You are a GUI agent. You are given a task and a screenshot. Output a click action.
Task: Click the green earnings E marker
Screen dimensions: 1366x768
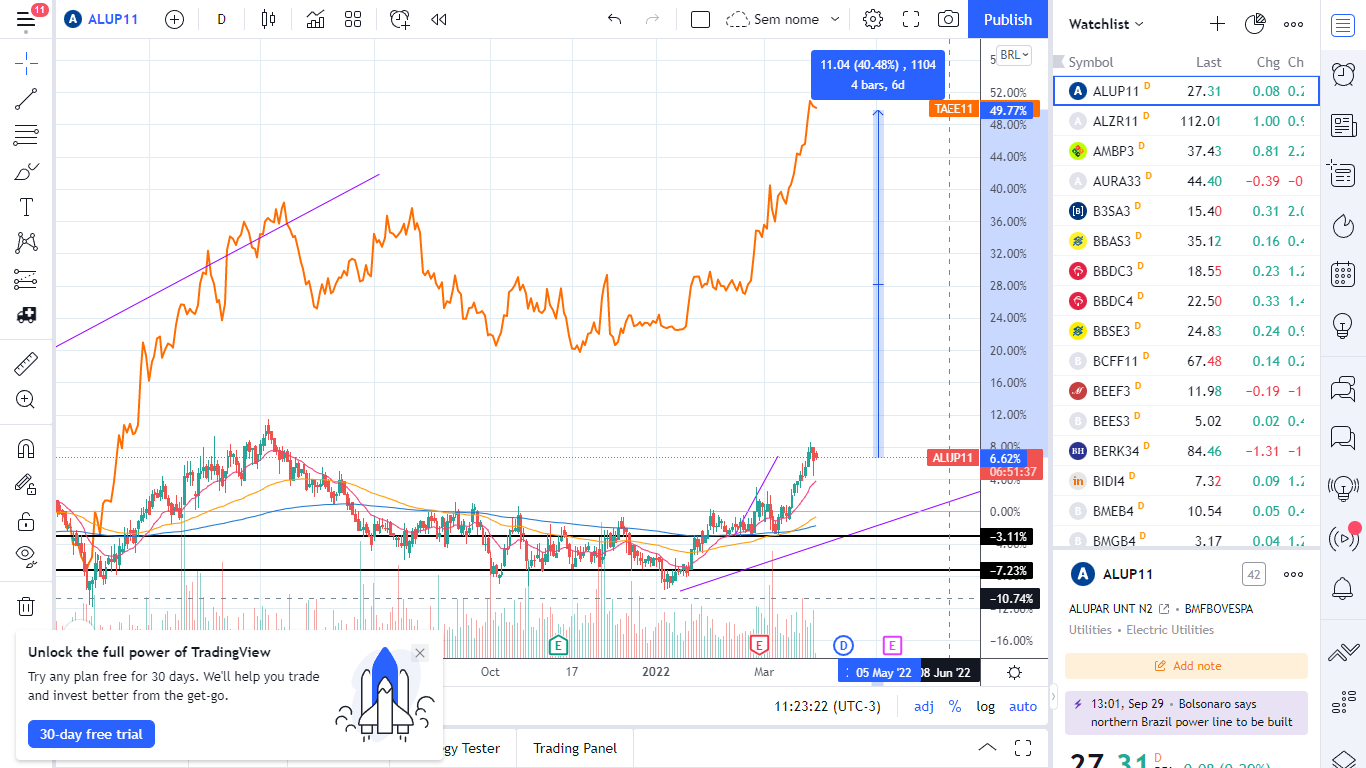[x=557, y=645]
